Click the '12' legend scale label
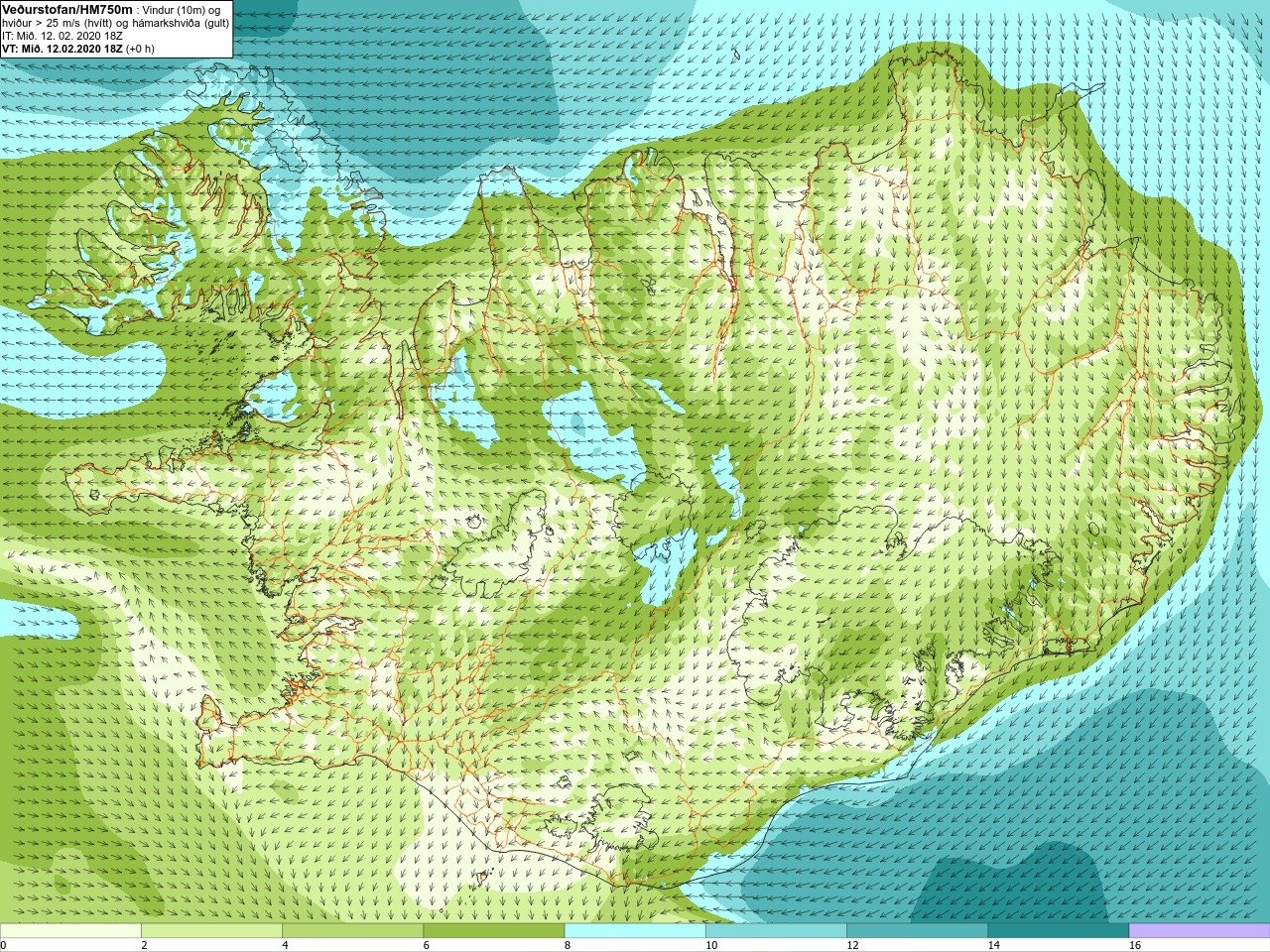This screenshot has width=1270, height=952. point(853,946)
